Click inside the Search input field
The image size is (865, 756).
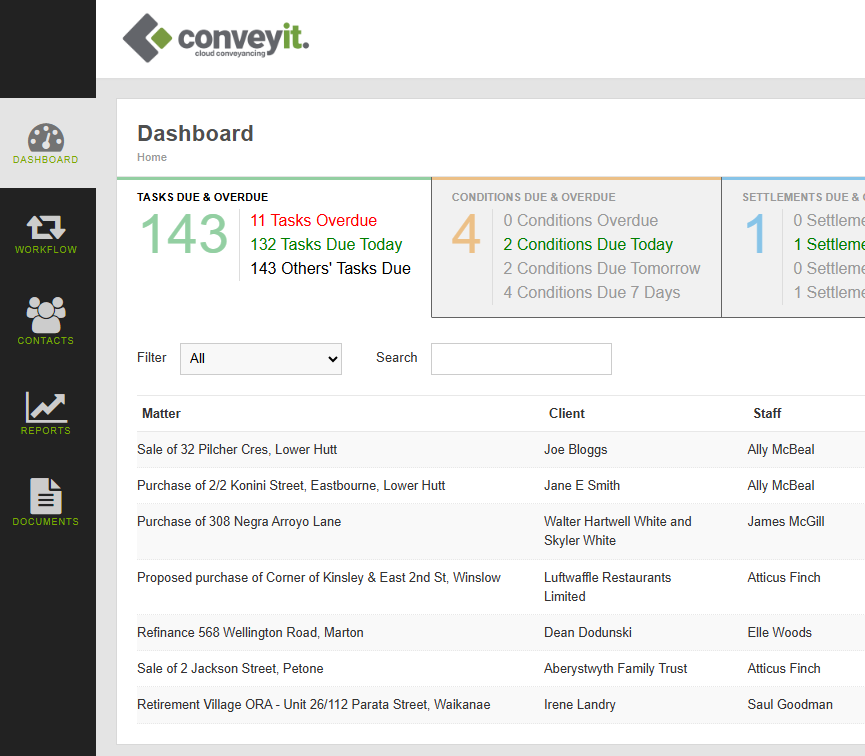[x=521, y=359]
